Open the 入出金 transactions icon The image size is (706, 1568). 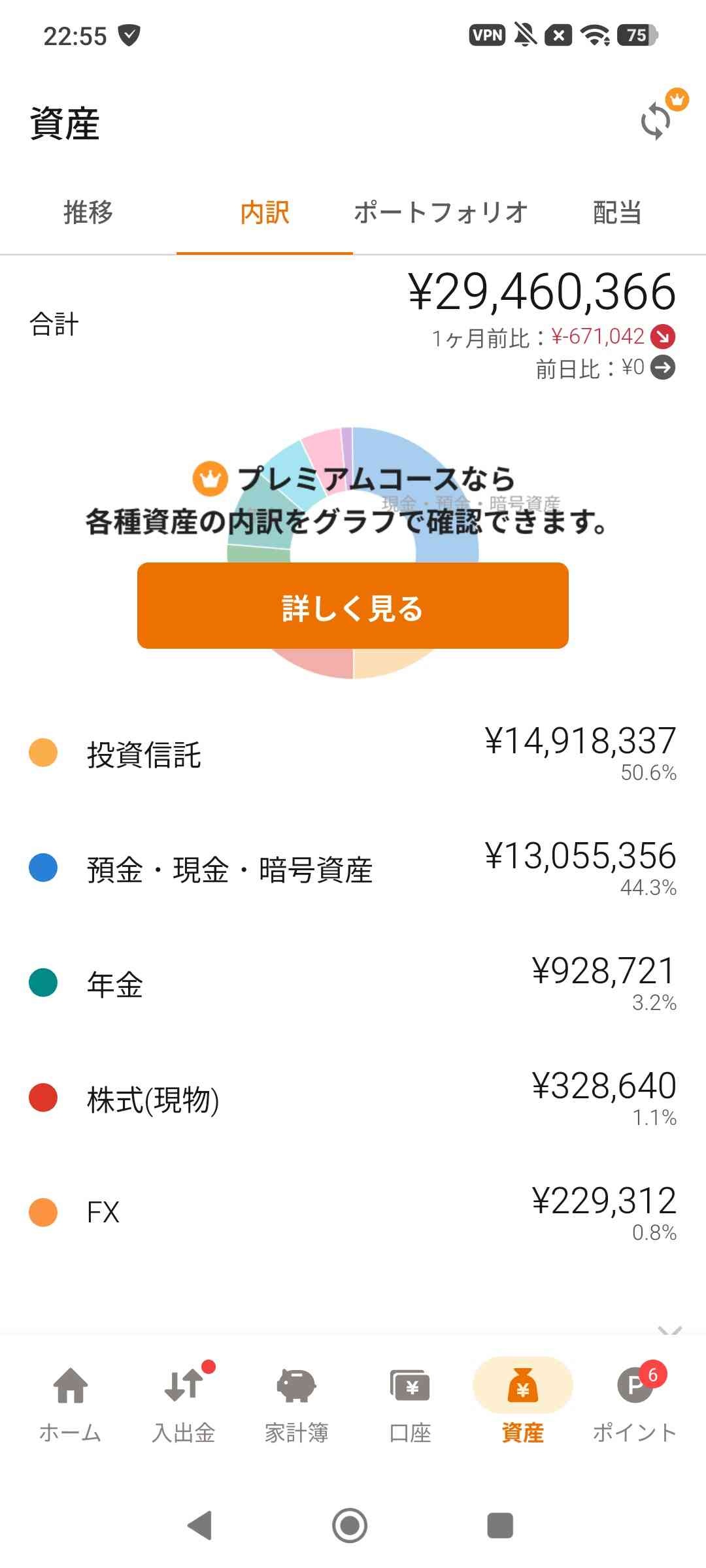184,1386
